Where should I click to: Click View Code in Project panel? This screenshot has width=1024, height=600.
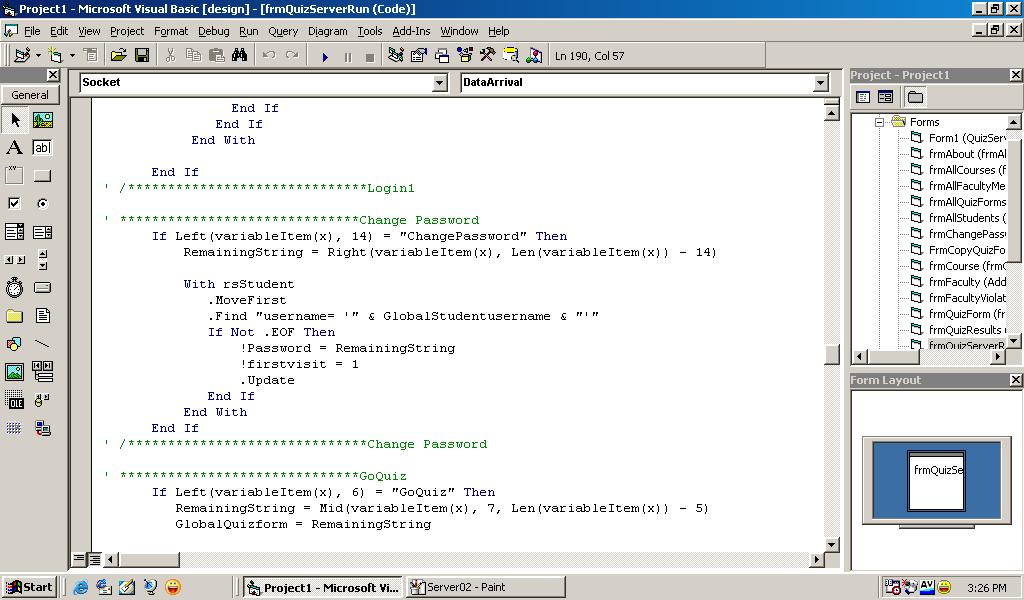863,97
